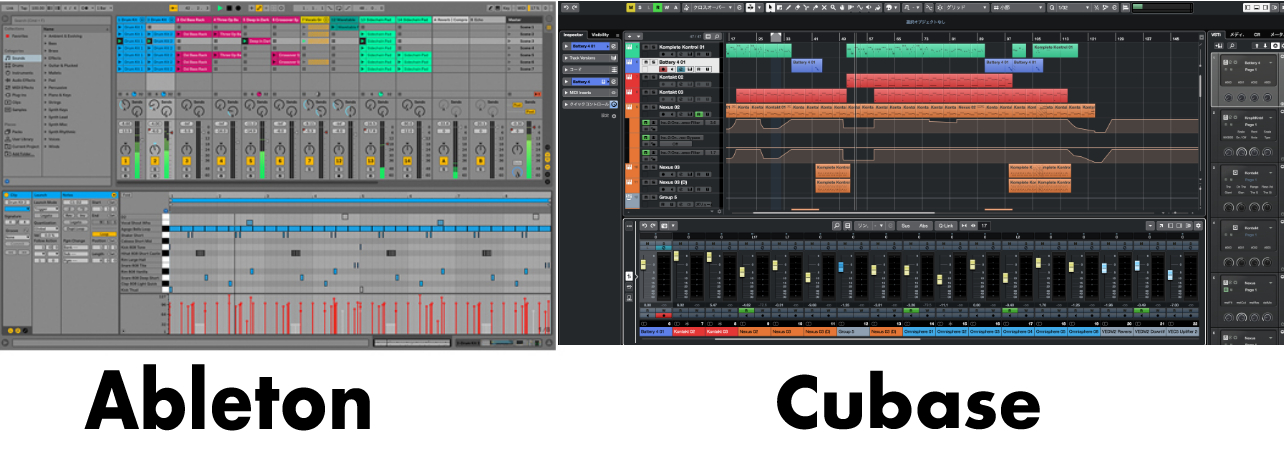Click Redo arrow in Cubase toolbar

575,7
